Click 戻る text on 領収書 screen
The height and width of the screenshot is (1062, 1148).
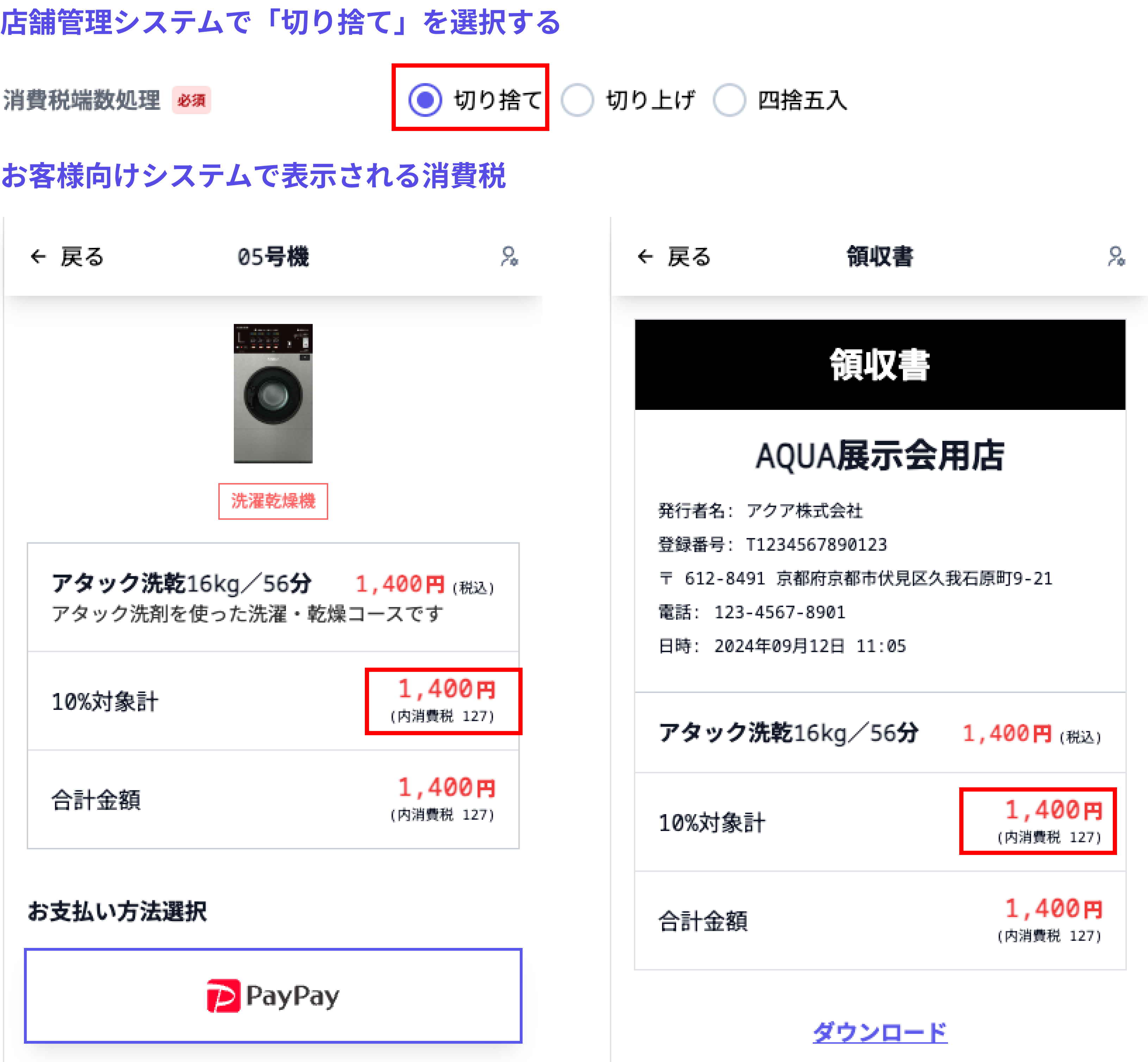[689, 256]
